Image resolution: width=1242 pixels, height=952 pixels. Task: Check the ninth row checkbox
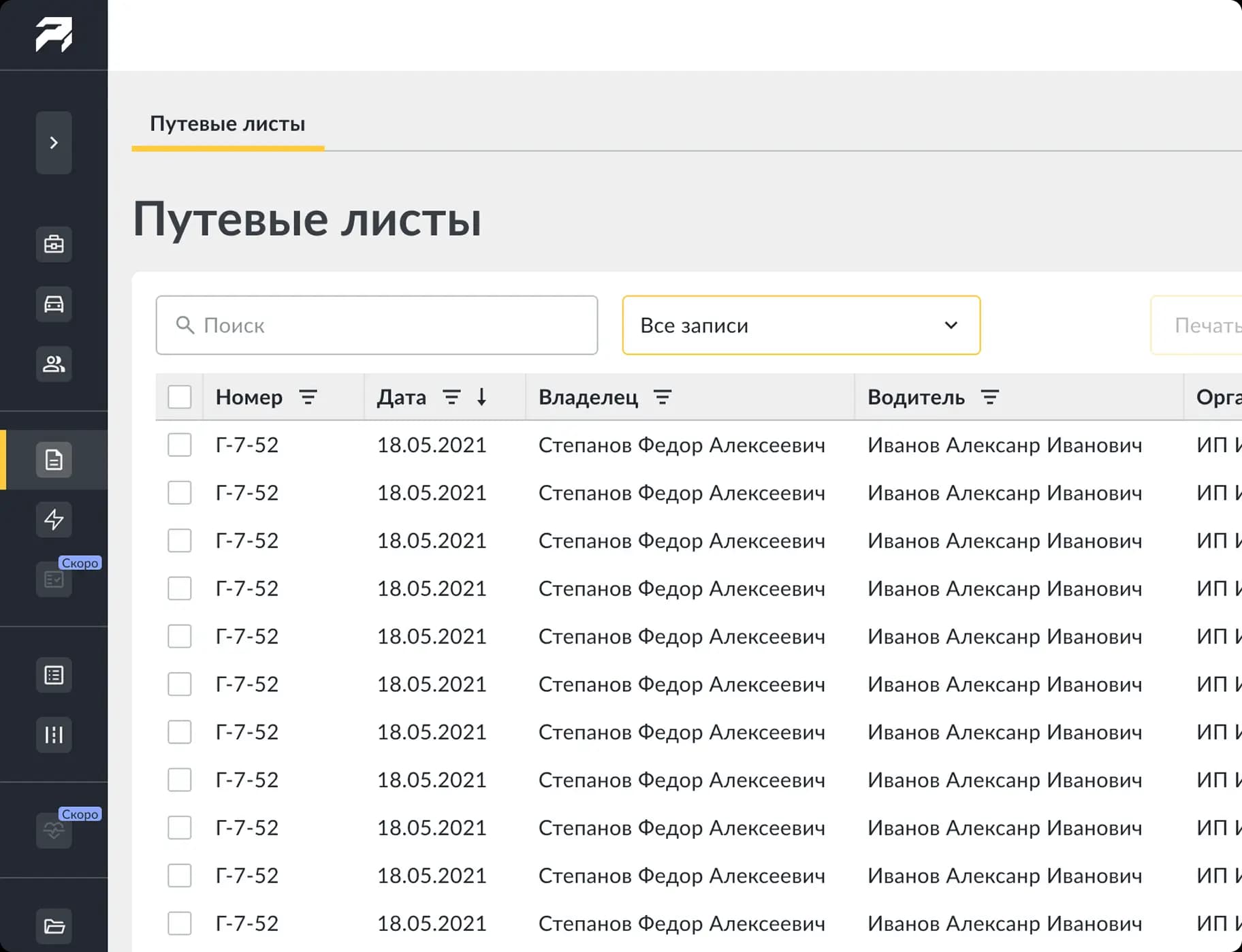(x=180, y=827)
